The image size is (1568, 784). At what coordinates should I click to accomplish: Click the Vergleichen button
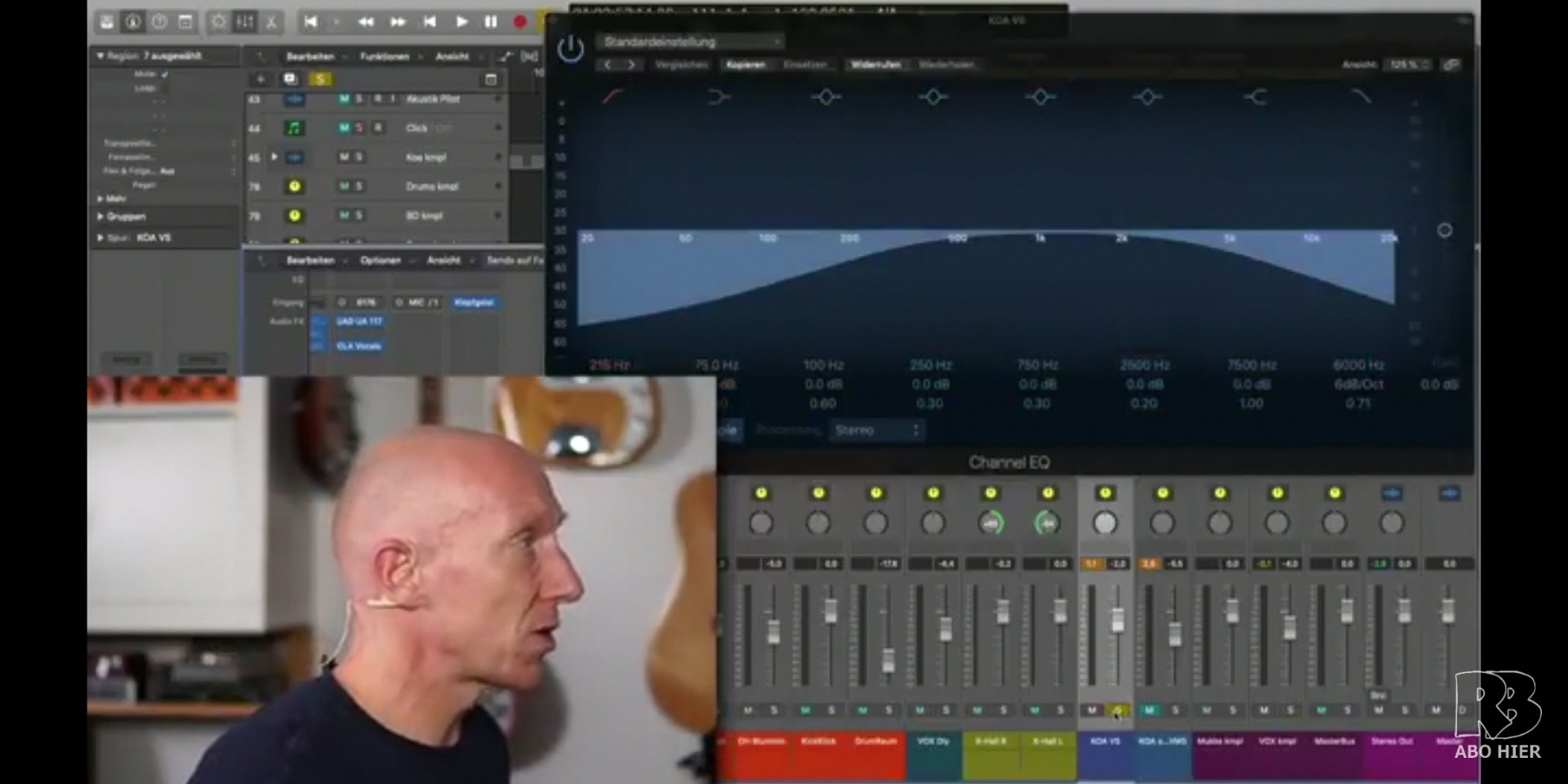click(682, 65)
